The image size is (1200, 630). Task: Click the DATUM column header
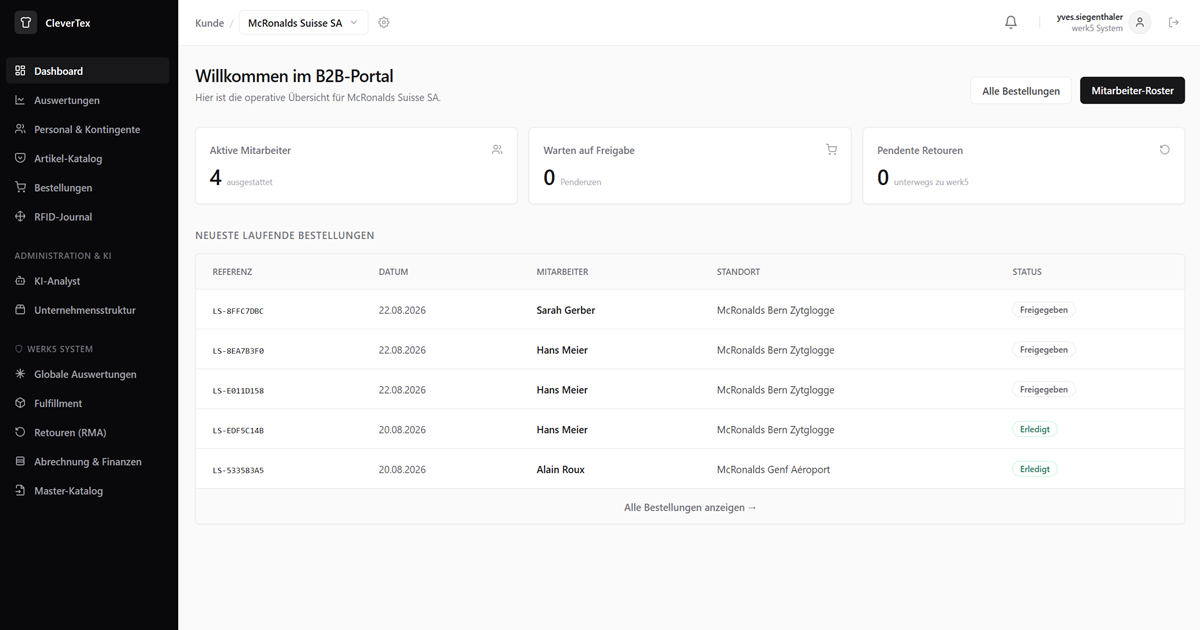(393, 272)
